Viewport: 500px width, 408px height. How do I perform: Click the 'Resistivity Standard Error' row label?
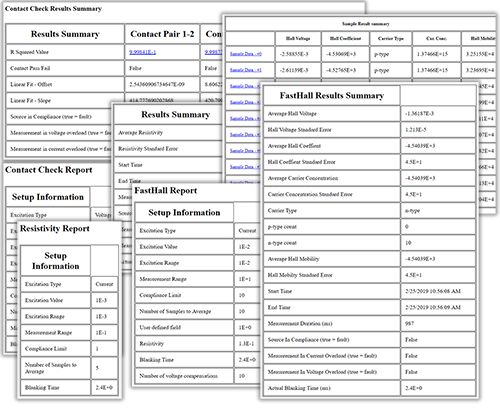[148, 149]
